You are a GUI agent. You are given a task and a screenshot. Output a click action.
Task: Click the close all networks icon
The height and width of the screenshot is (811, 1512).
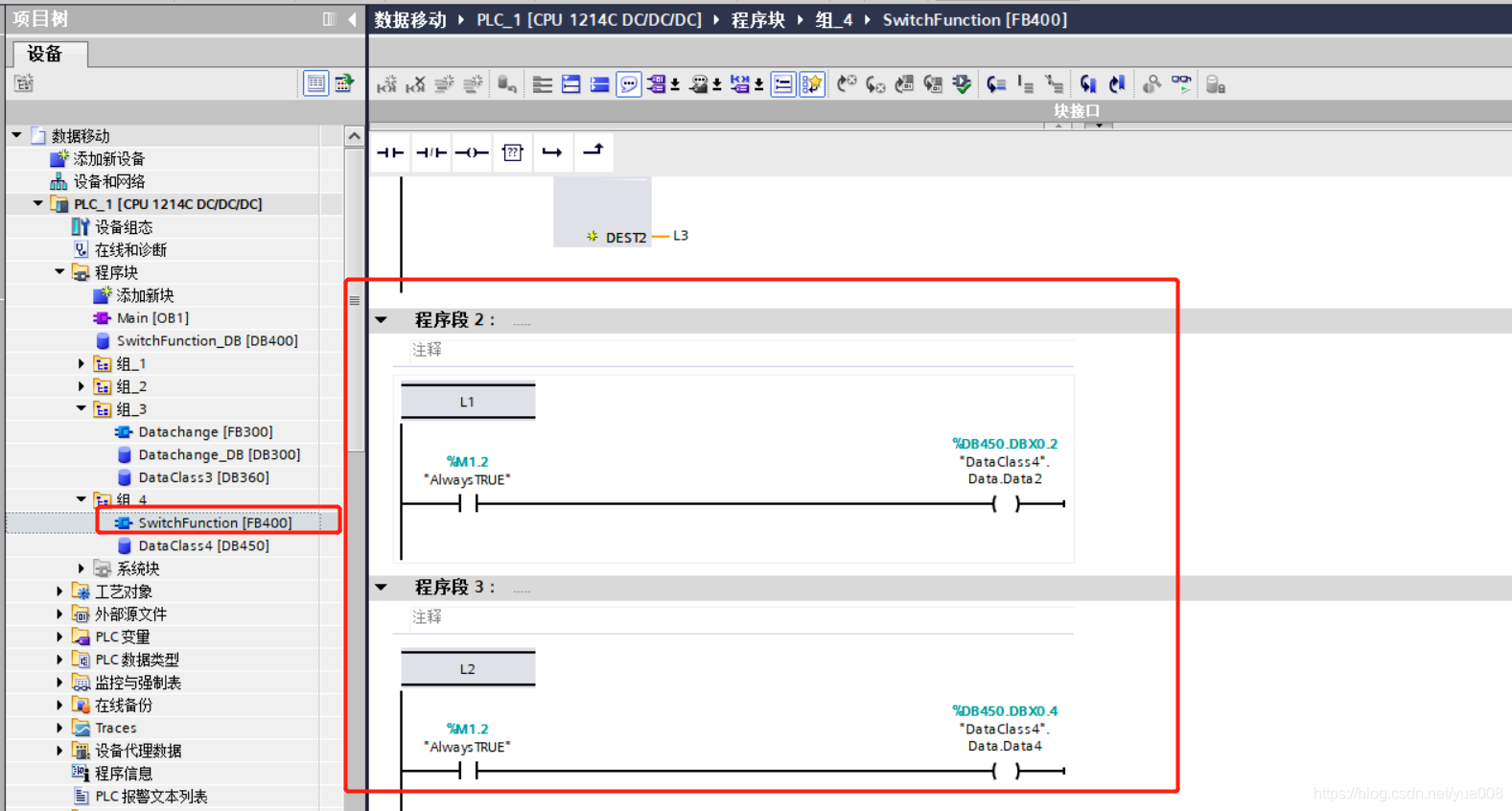click(x=600, y=84)
